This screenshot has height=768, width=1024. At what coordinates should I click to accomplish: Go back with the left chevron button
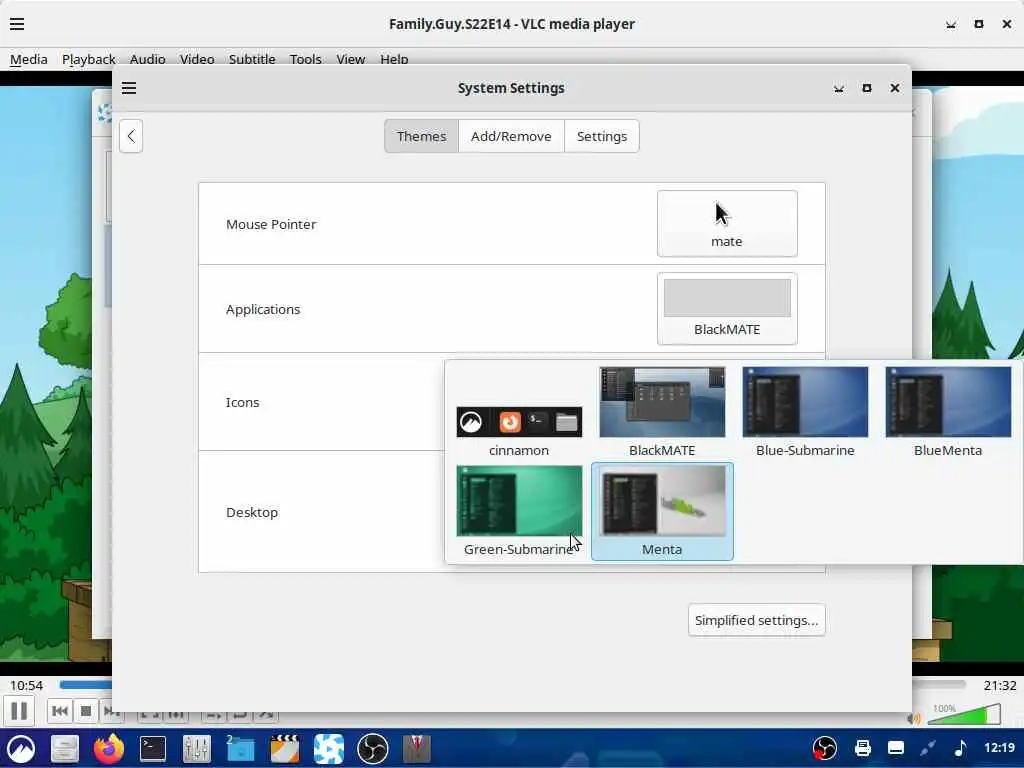coord(131,136)
